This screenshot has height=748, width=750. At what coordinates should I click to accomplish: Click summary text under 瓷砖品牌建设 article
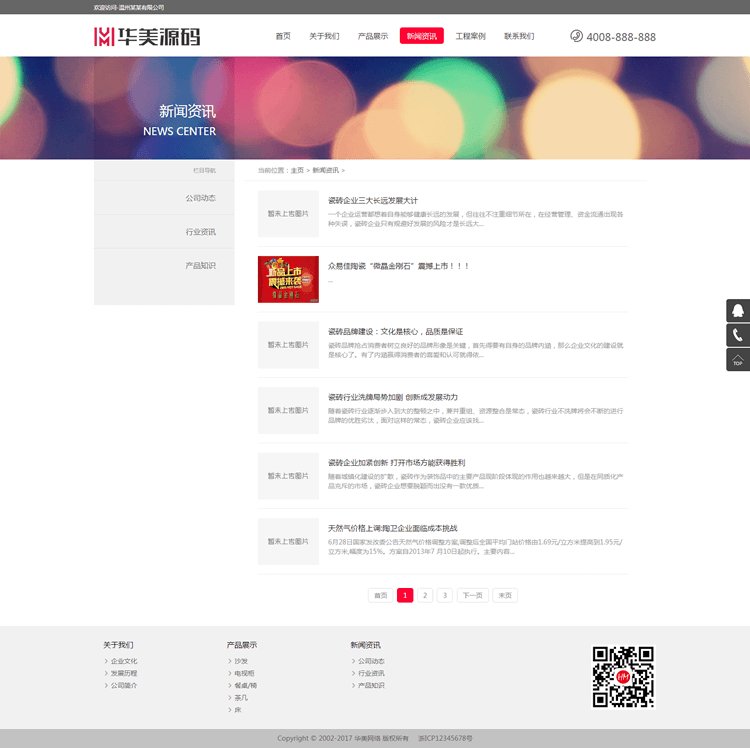(475, 350)
